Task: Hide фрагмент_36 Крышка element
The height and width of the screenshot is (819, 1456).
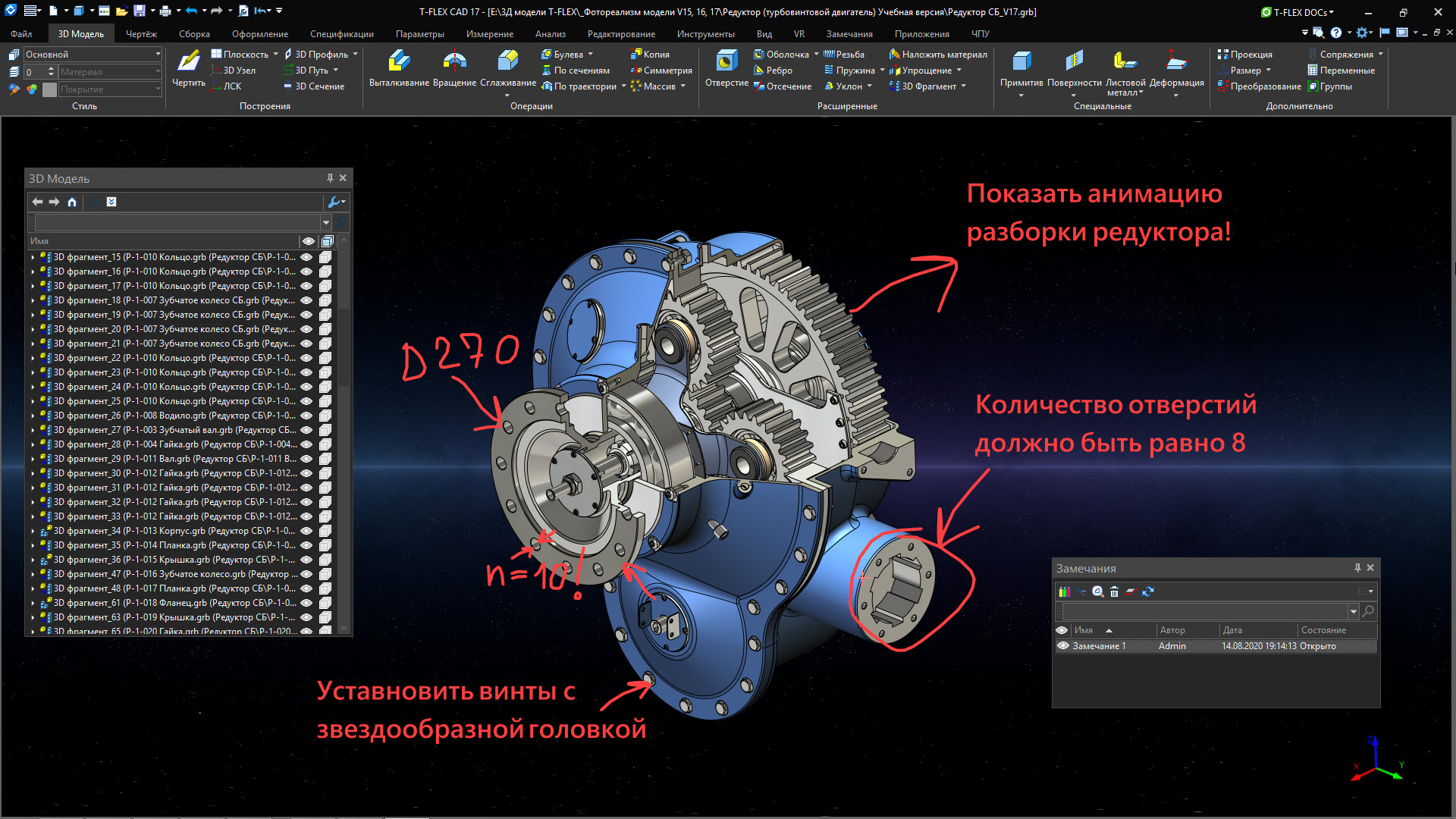Action: pos(307,560)
